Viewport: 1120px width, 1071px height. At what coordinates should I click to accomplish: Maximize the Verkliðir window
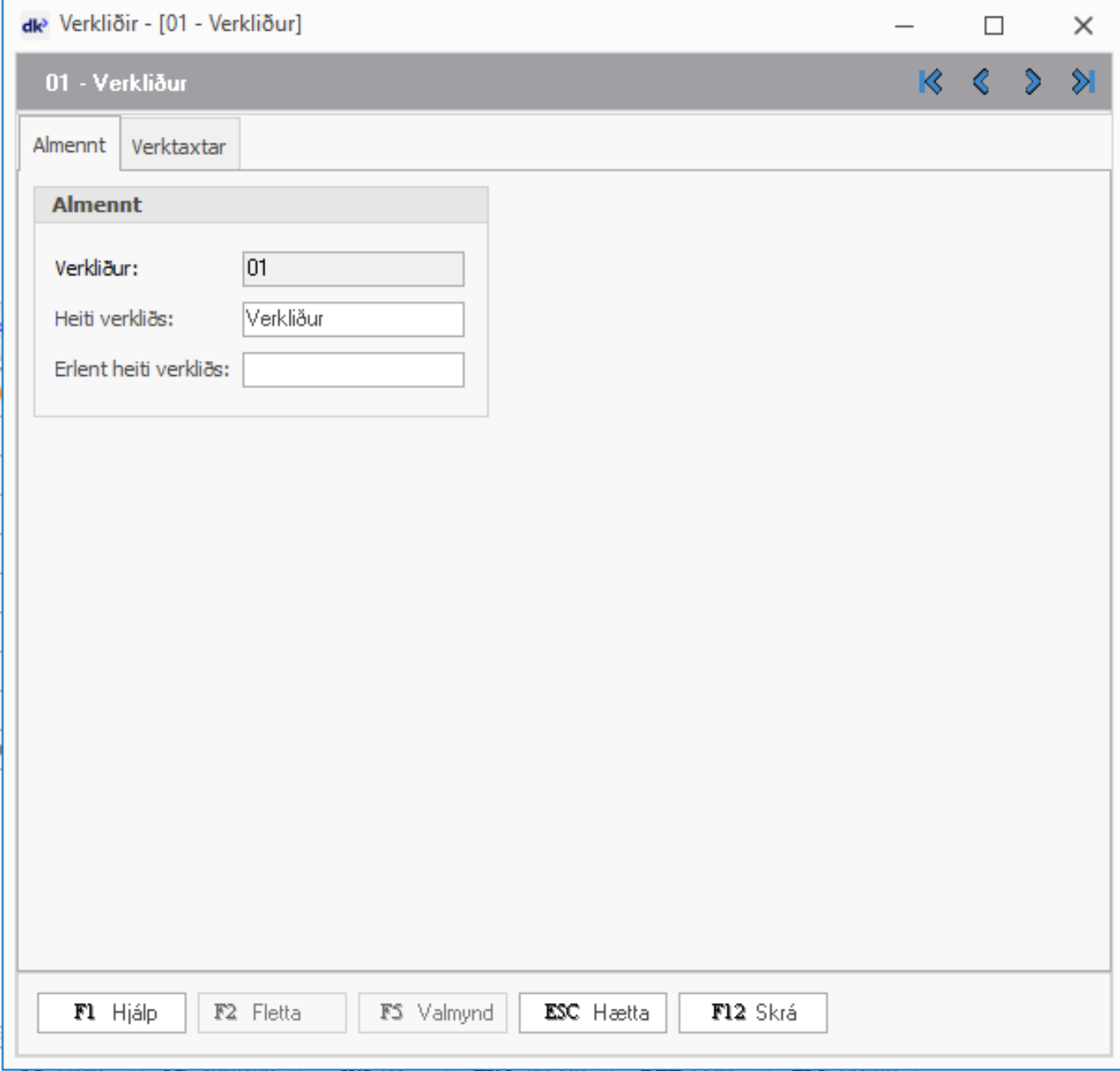993,26
